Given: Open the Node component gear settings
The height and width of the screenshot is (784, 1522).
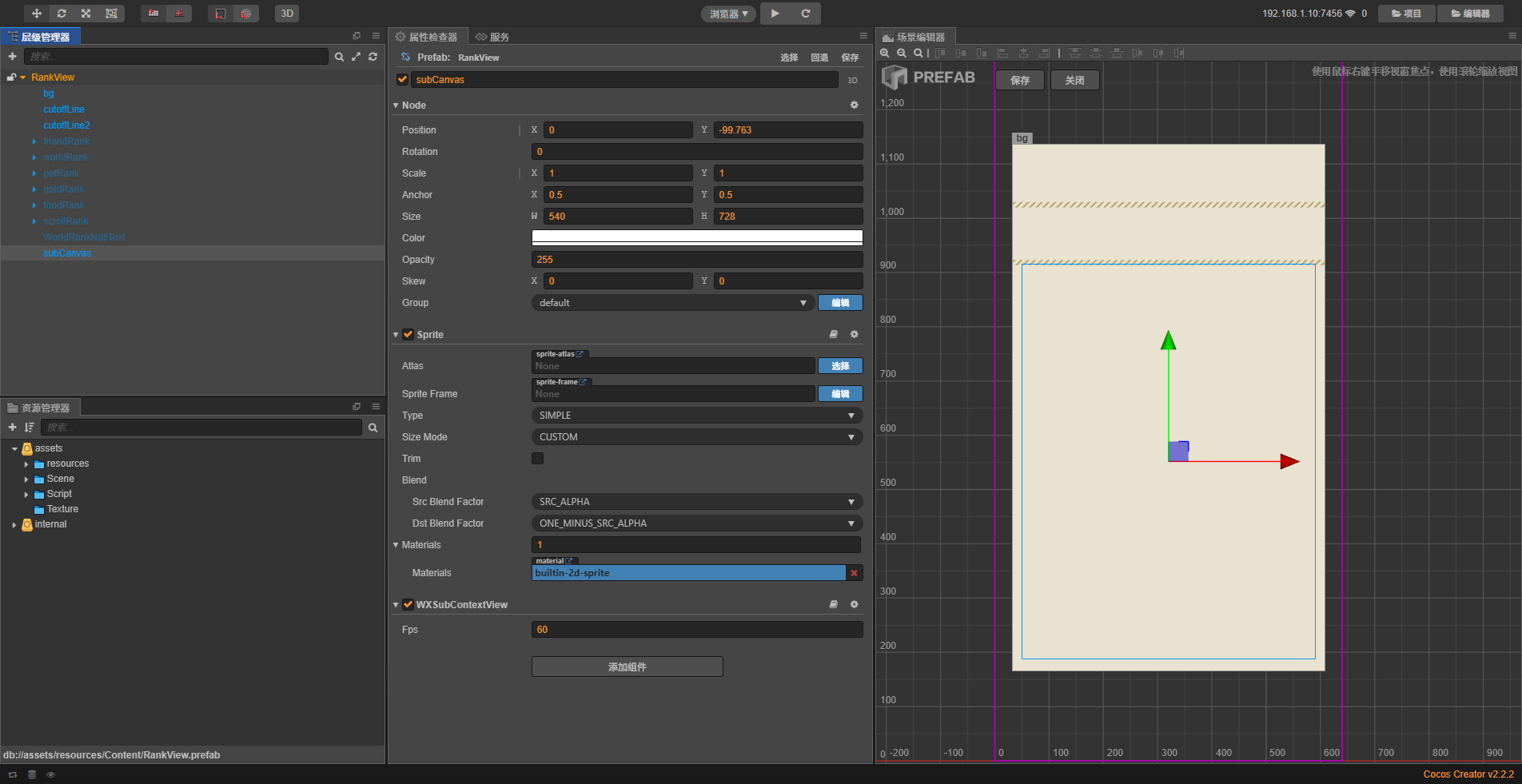Looking at the screenshot, I should pyautogui.click(x=854, y=105).
